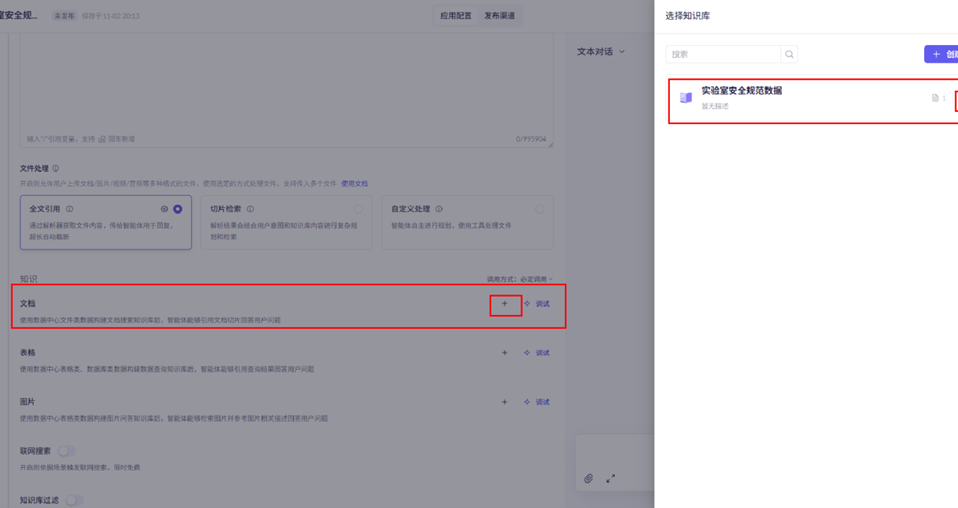Screen dimensions: 958x508
Task: Click the book icon of 实验室安全规范数据
Action: (686, 98)
